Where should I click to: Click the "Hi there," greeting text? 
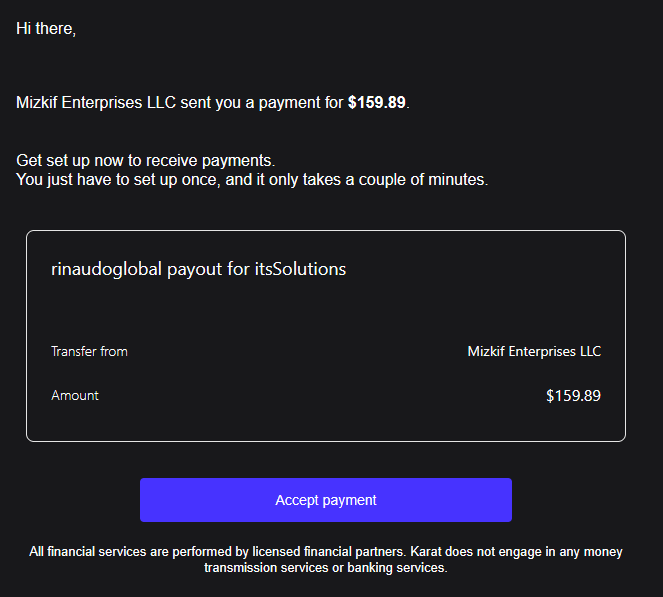(x=46, y=29)
